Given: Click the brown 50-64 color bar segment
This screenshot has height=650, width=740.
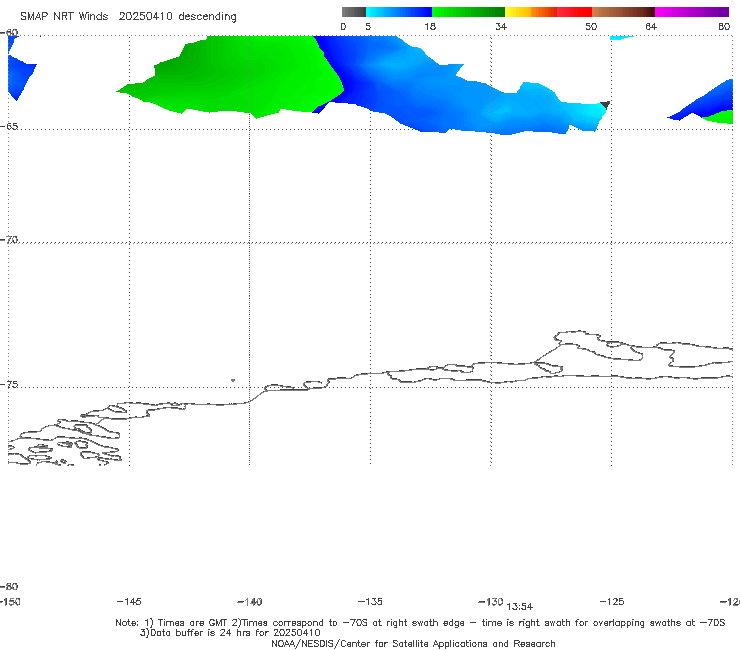Looking at the screenshot, I should coord(623,12).
